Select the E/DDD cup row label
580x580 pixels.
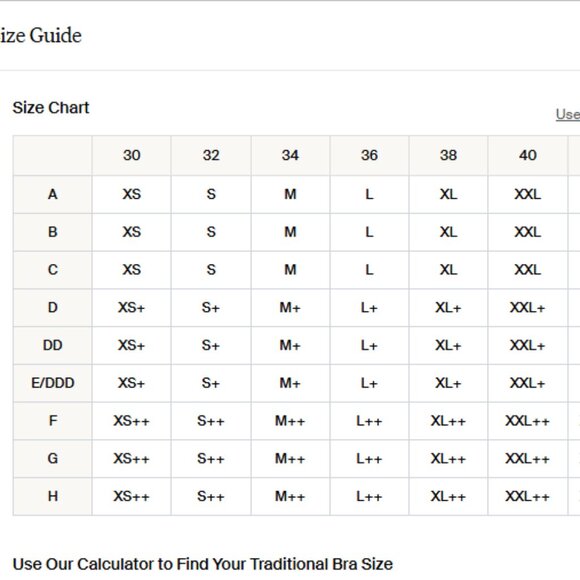[53, 383]
